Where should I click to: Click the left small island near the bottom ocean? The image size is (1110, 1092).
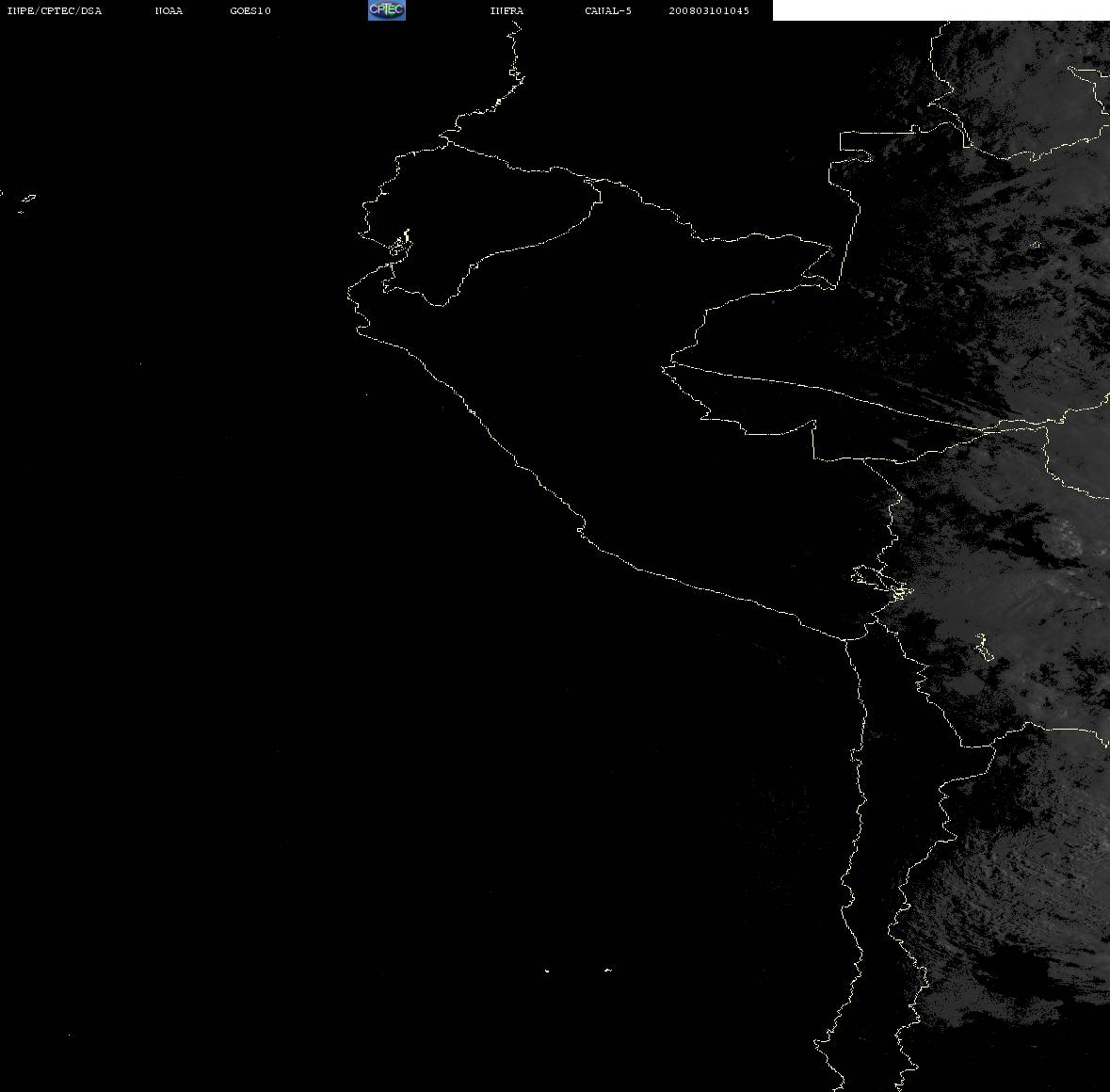pos(546,971)
